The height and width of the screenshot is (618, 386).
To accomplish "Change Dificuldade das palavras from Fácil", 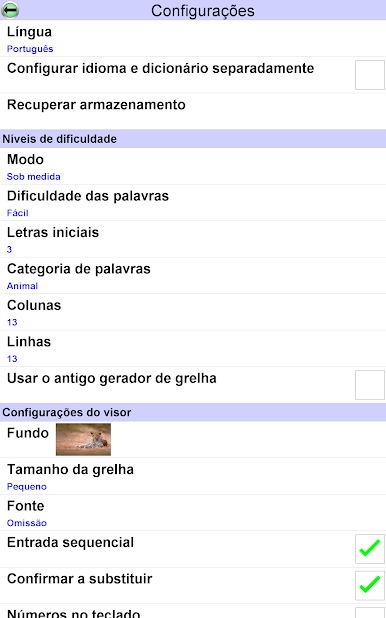I will (193, 203).
